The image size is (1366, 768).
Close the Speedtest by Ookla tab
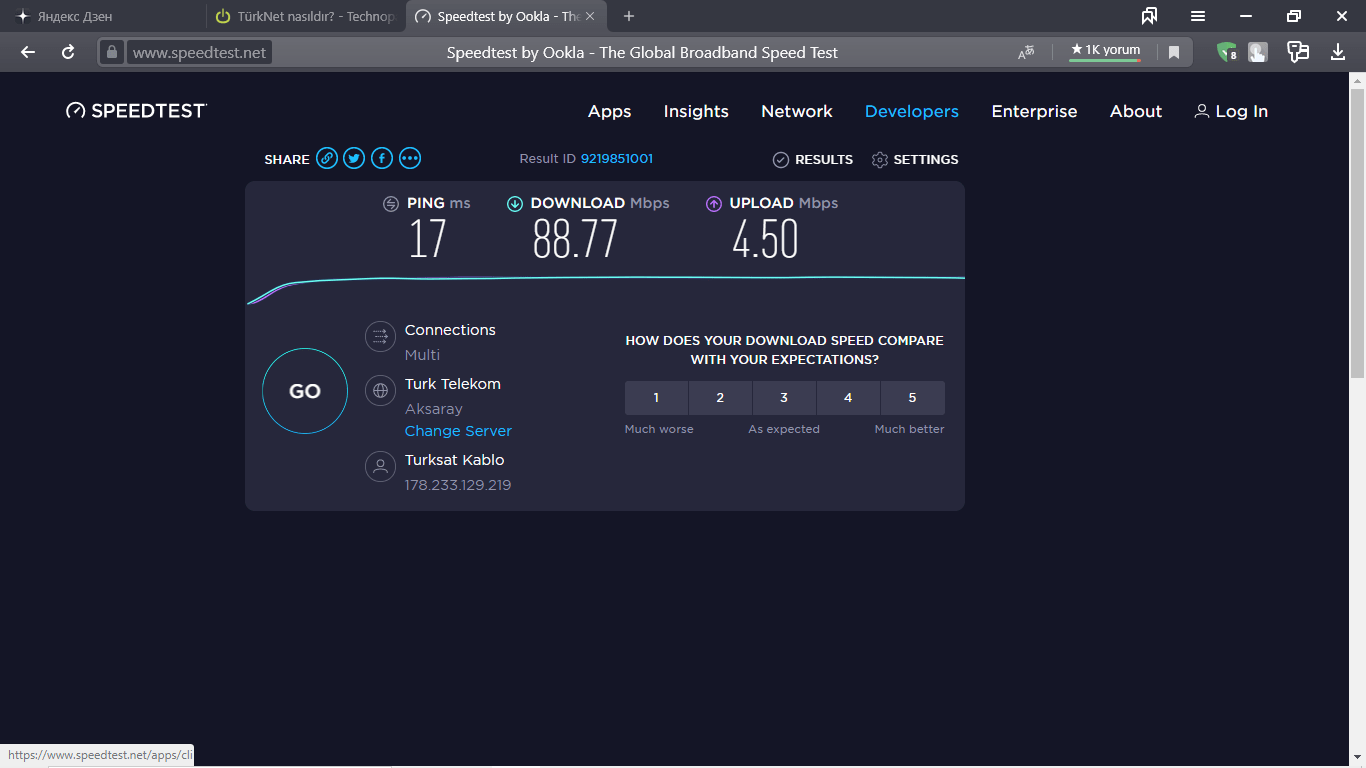[590, 16]
